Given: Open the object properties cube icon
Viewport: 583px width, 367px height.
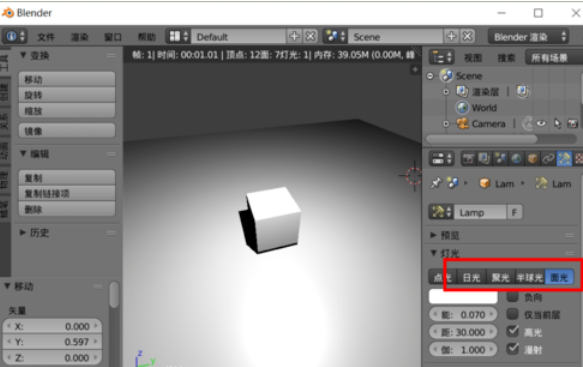Looking at the screenshot, I should click(532, 159).
